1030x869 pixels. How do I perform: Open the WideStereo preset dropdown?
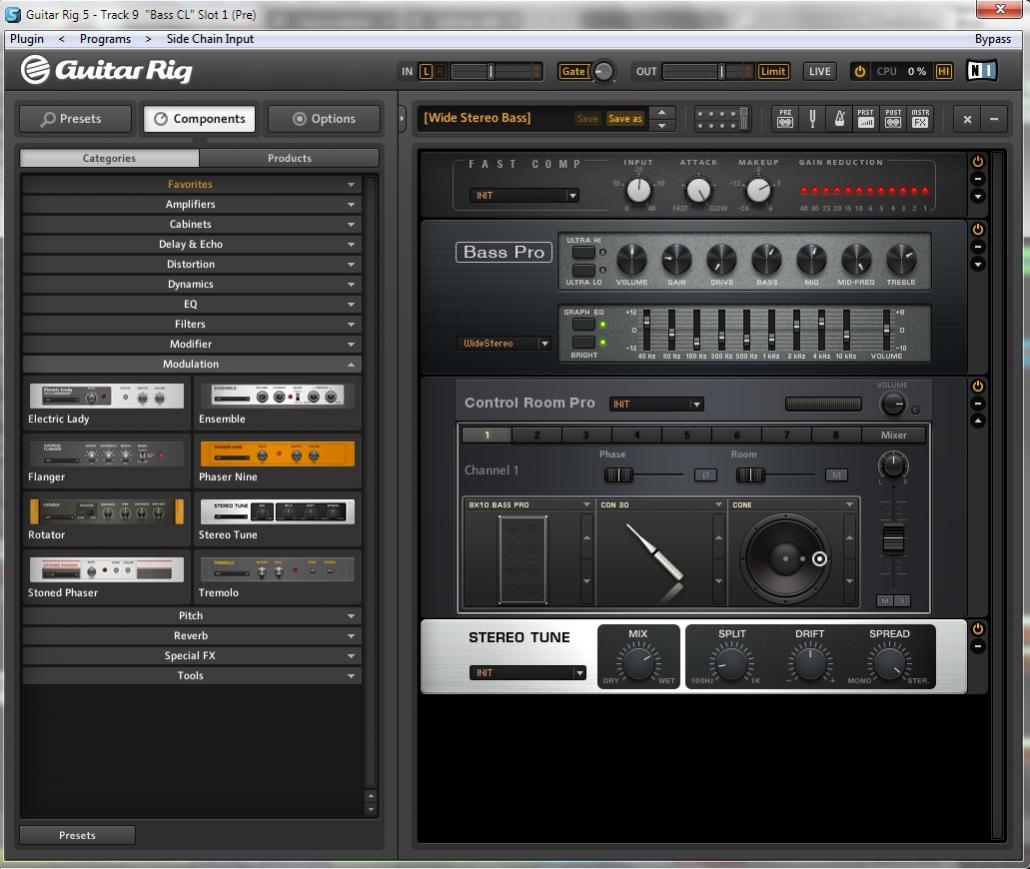505,343
